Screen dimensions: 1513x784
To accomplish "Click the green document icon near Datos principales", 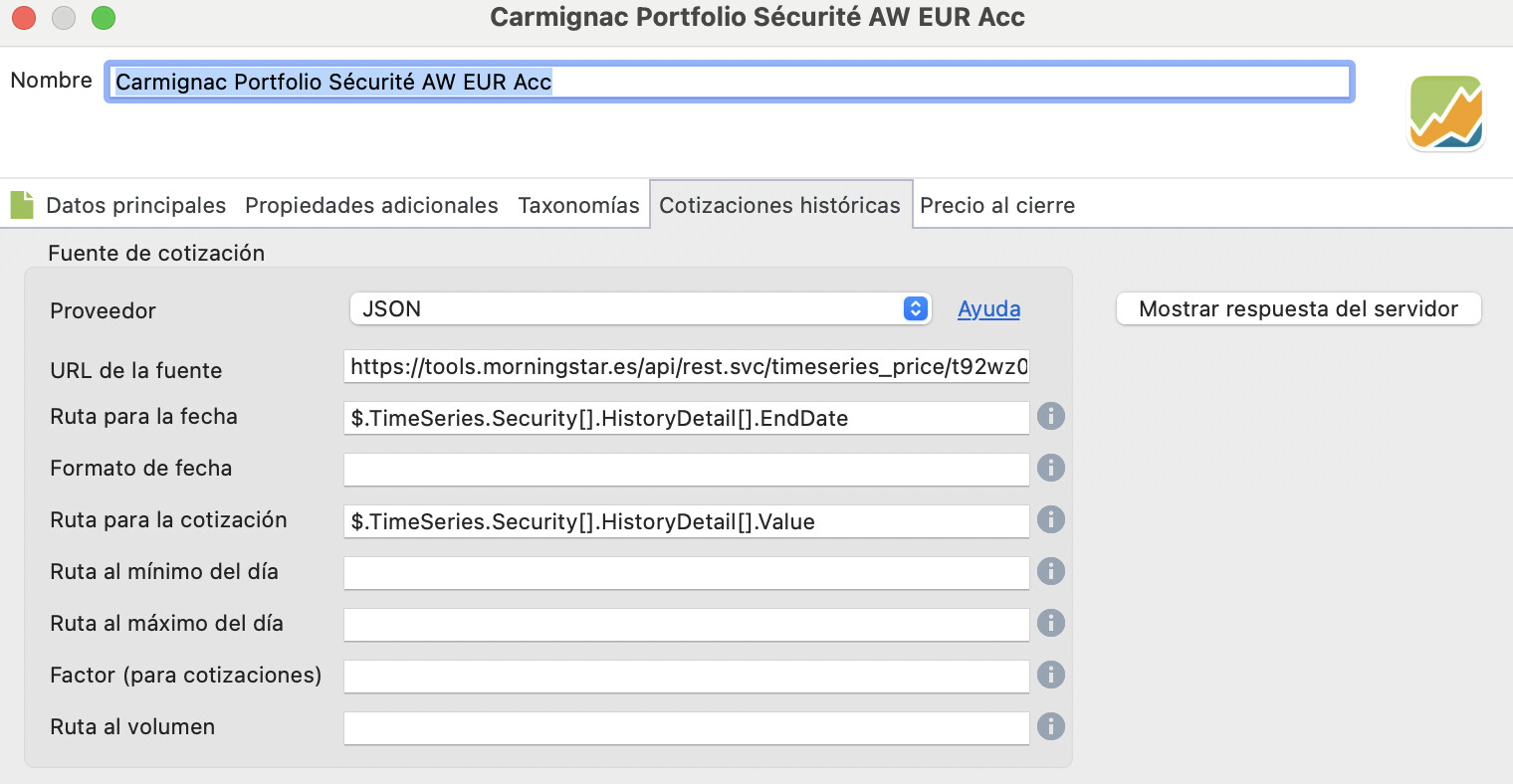I will click(22, 205).
